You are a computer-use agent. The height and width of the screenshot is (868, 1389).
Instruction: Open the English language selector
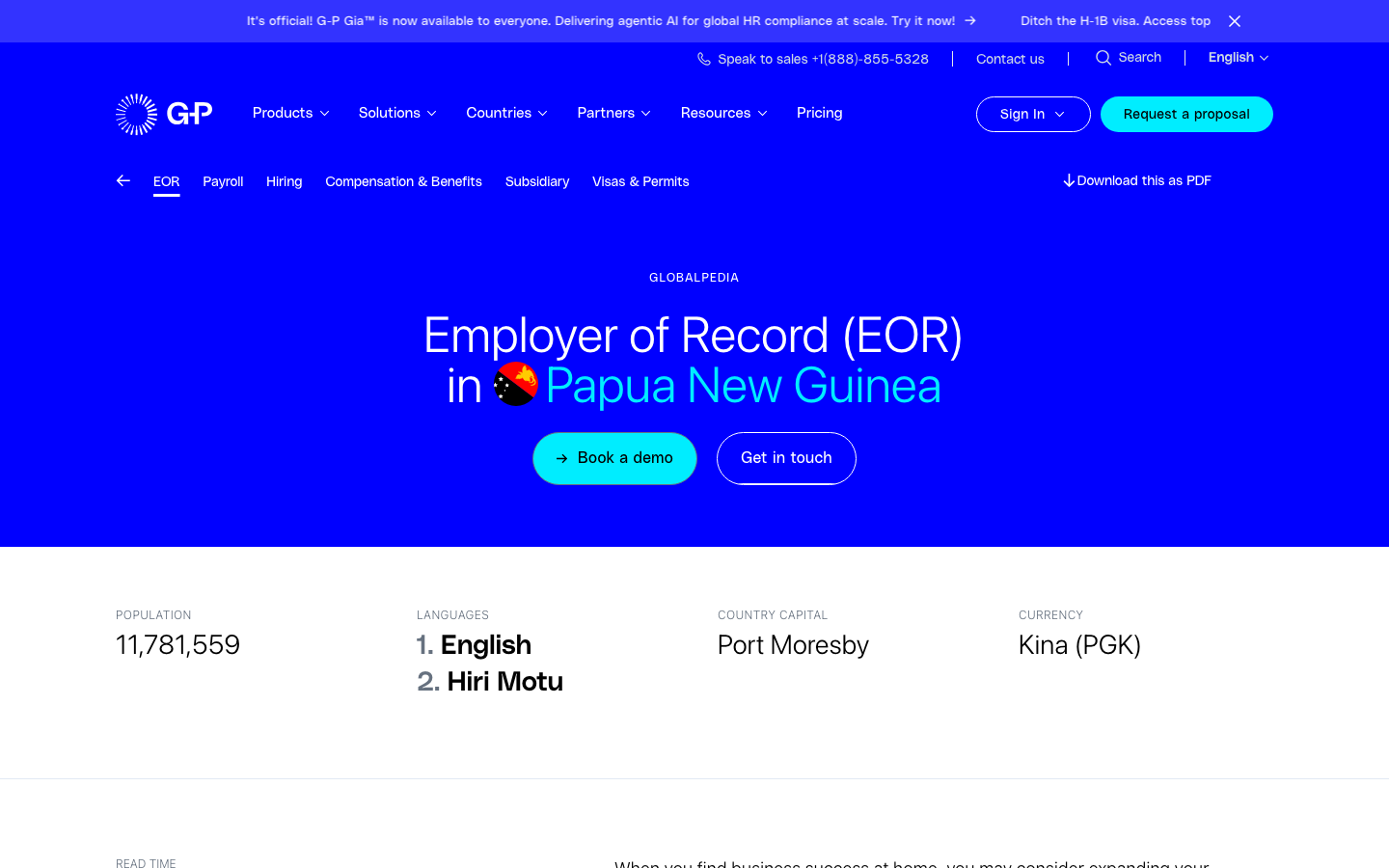[1239, 58]
